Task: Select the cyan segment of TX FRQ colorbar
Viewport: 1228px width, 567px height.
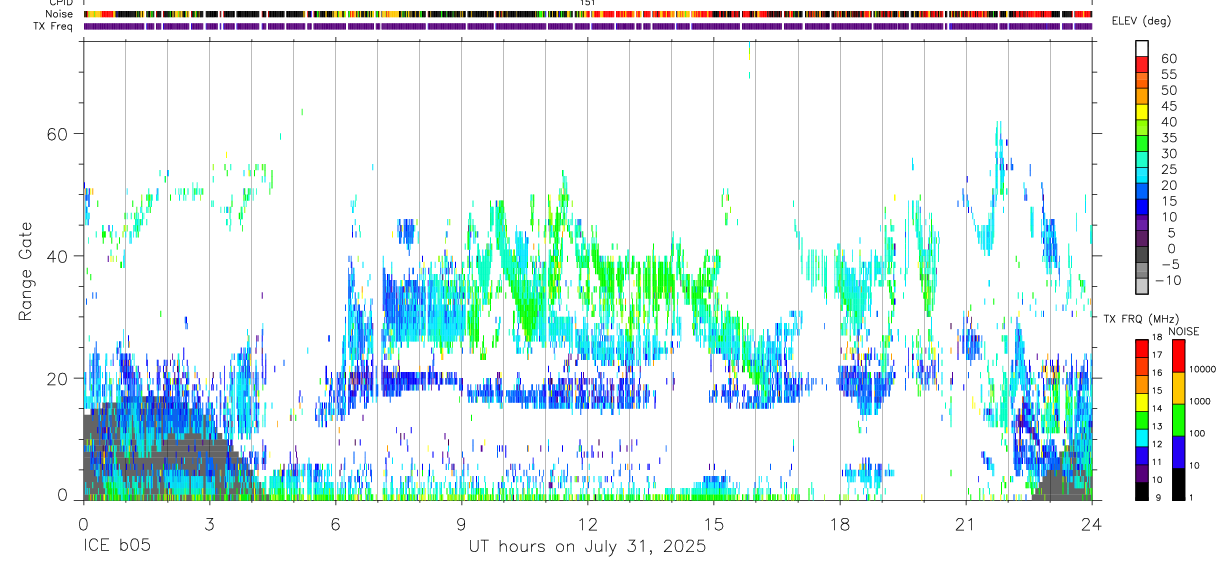Action: [x=1142, y=437]
